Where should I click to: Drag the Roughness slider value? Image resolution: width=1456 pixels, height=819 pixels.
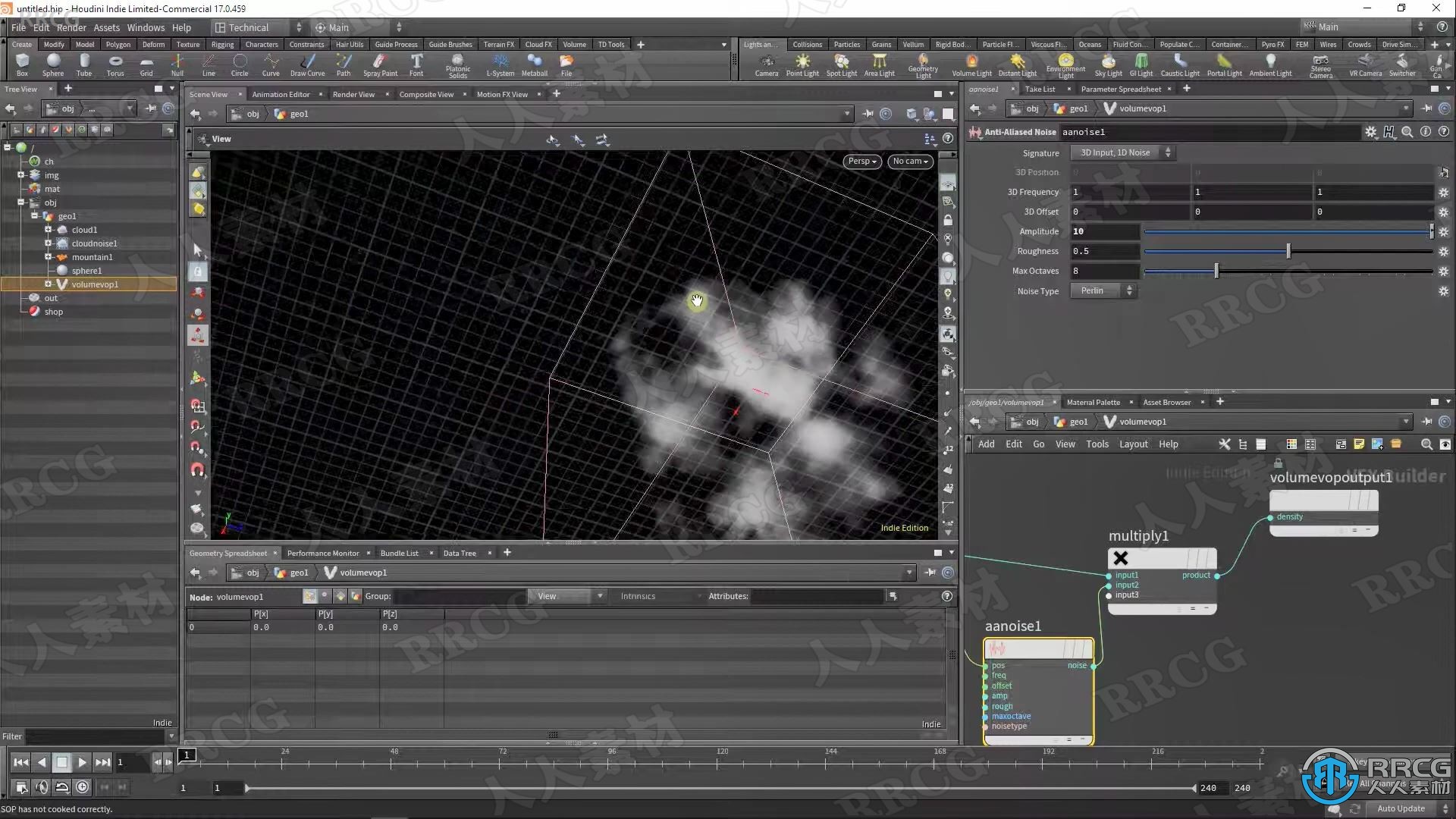pyautogui.click(x=1289, y=251)
